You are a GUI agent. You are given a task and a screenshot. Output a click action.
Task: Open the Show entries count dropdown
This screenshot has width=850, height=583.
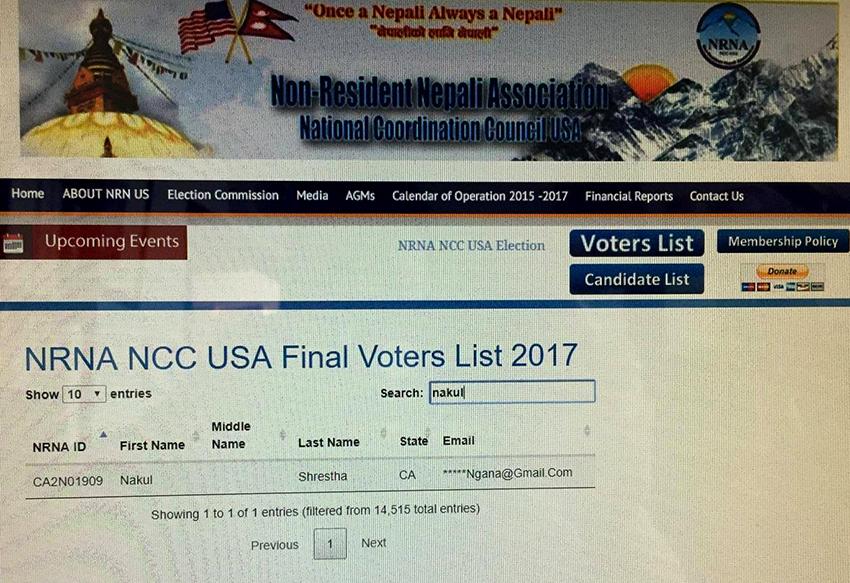(x=84, y=394)
